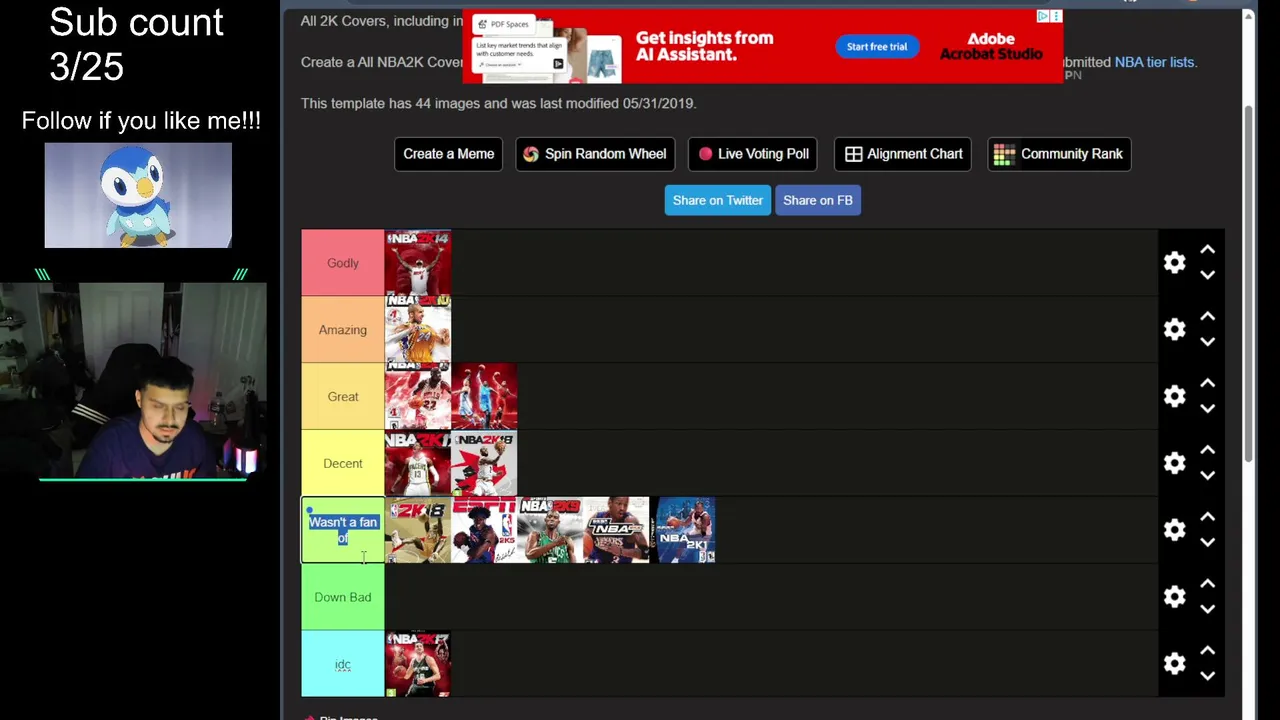
Task: Open the Alignment Chart option
Action: 903,154
